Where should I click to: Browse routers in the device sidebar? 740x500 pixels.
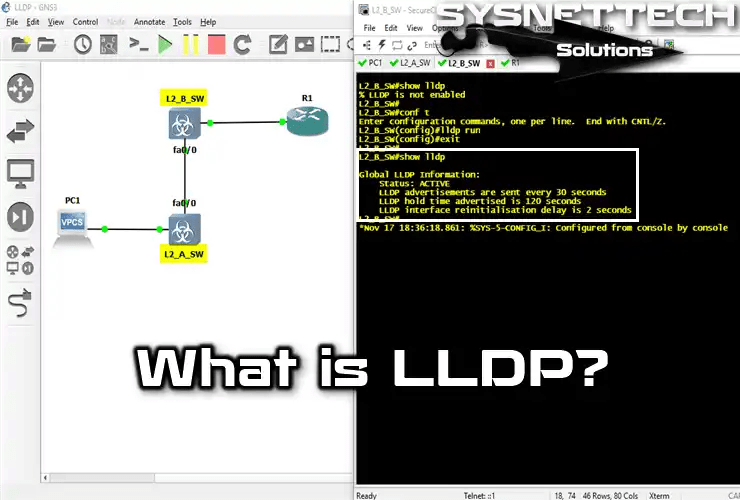click(x=20, y=88)
